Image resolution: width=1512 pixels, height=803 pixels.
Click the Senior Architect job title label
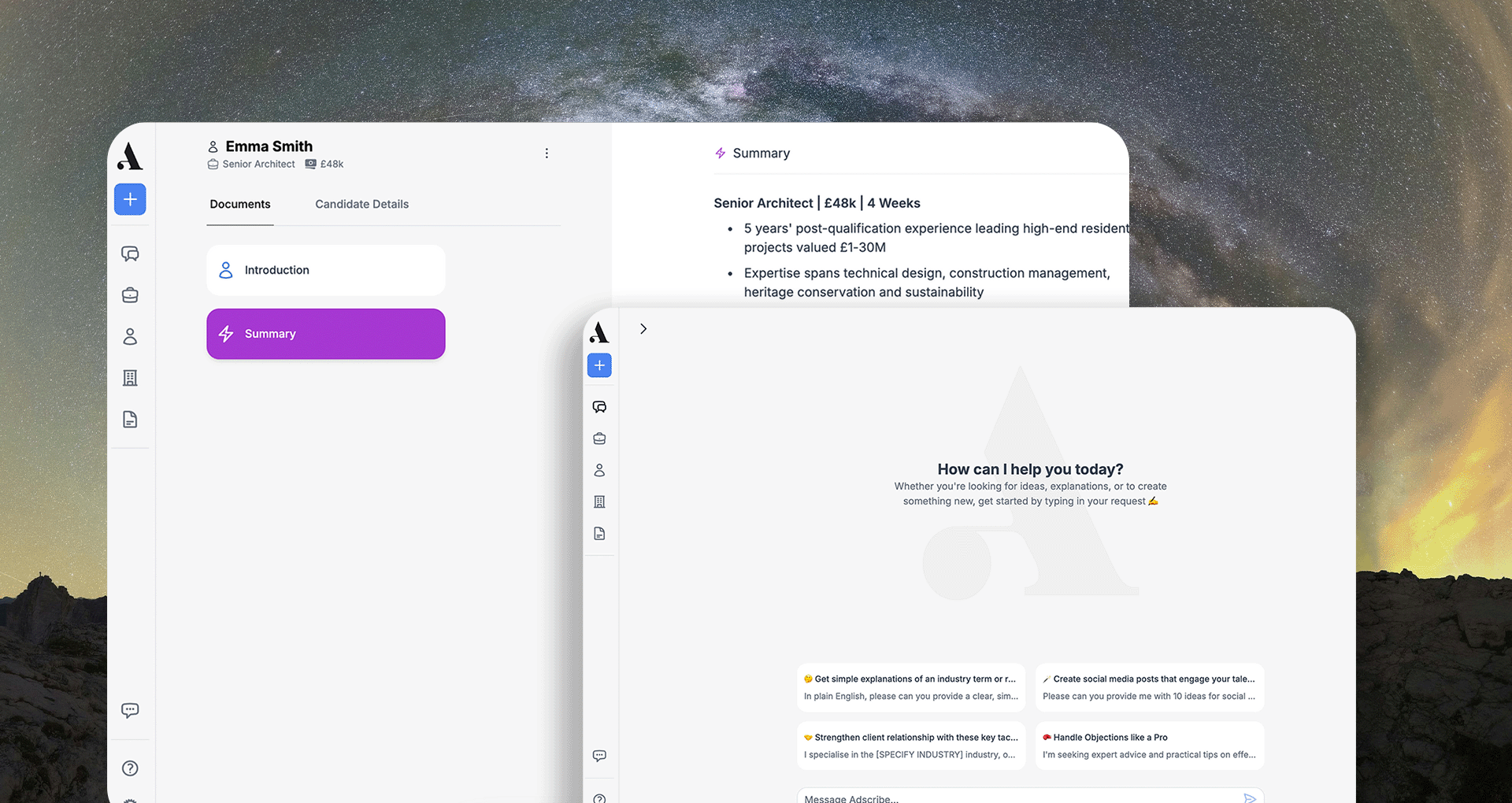(x=258, y=164)
